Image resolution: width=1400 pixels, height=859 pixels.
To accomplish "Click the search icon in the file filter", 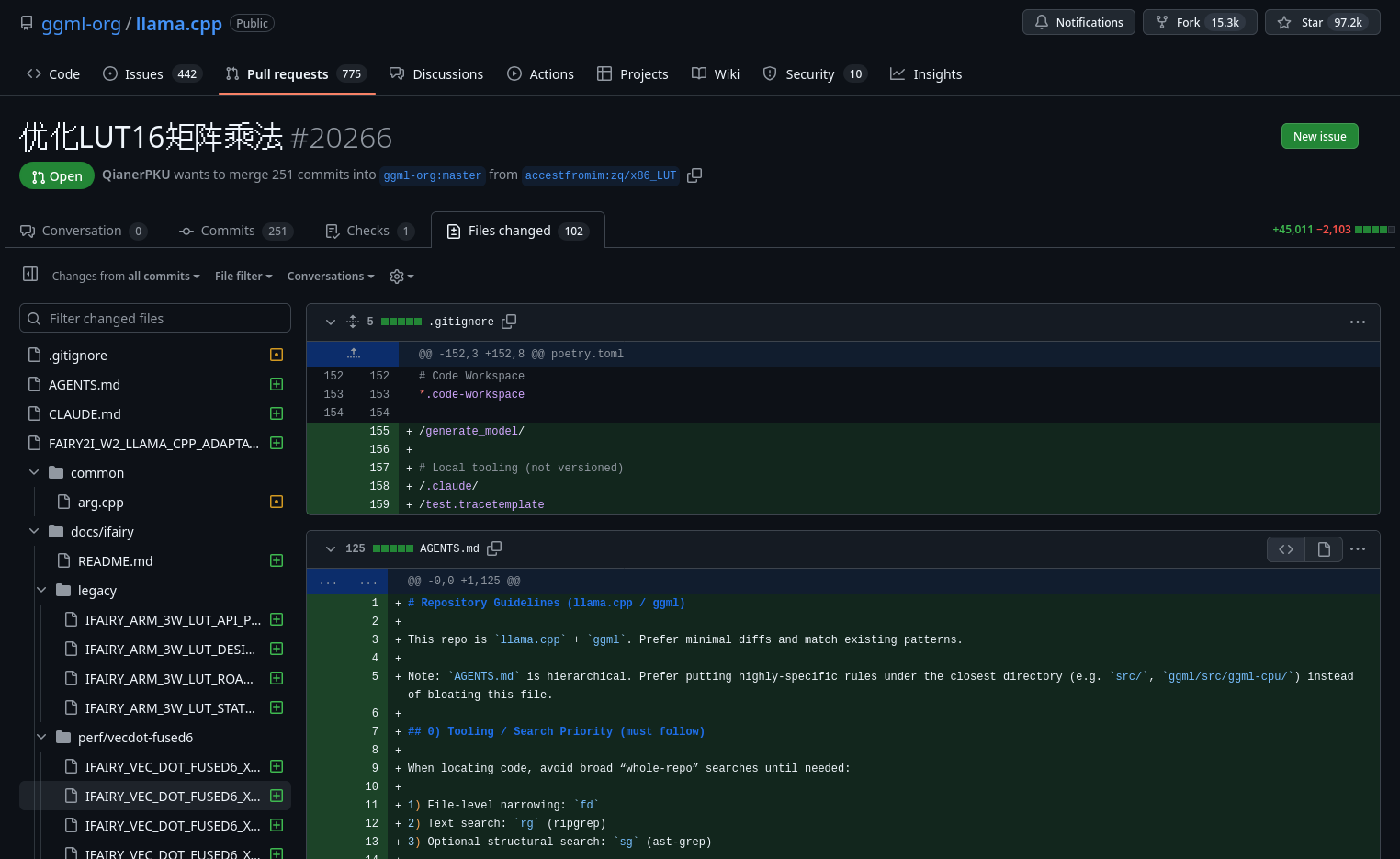I will pos(34,319).
